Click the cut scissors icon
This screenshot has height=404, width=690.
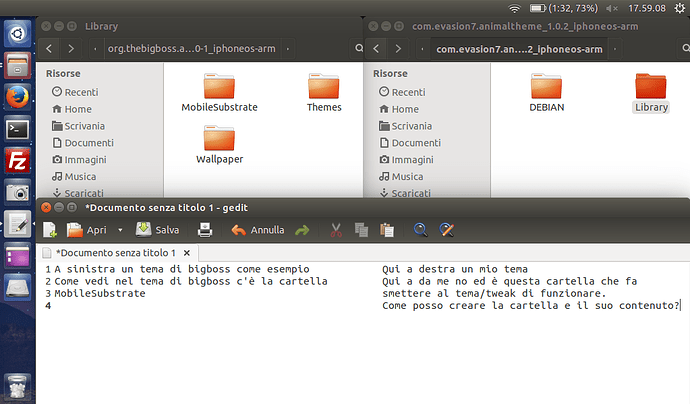point(337,230)
